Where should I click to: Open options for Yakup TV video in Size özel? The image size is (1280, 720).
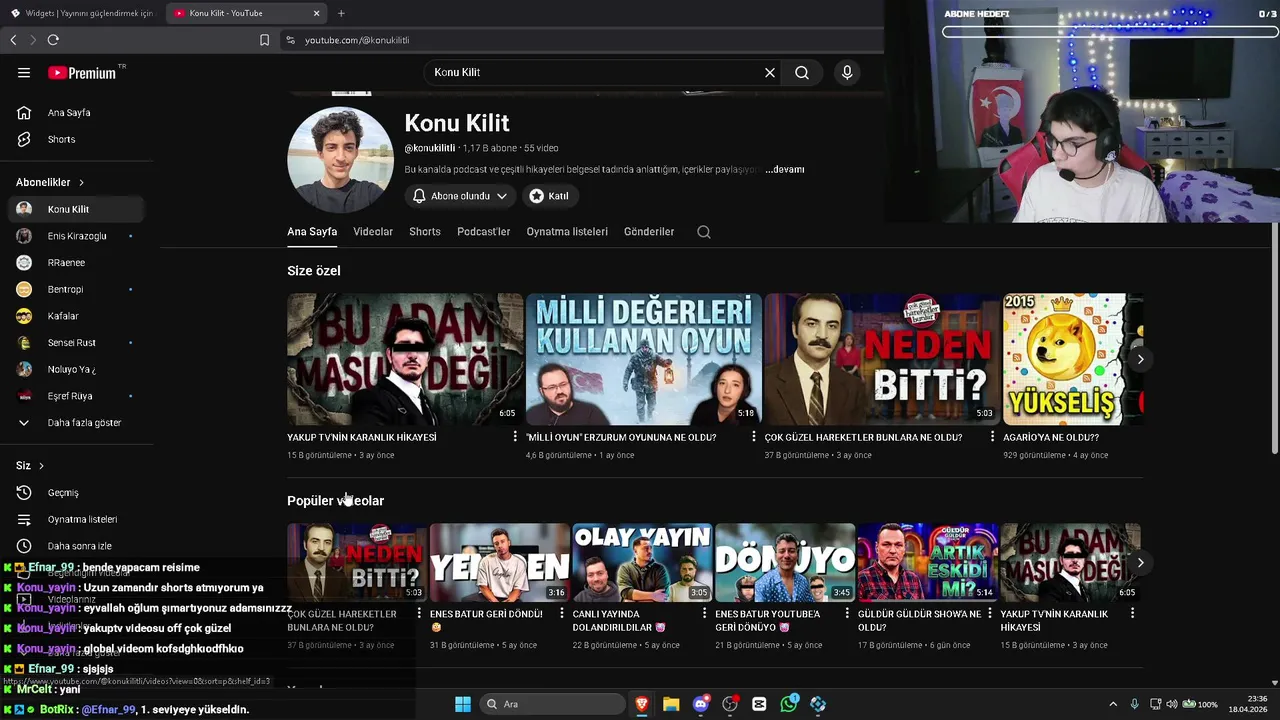(x=515, y=437)
